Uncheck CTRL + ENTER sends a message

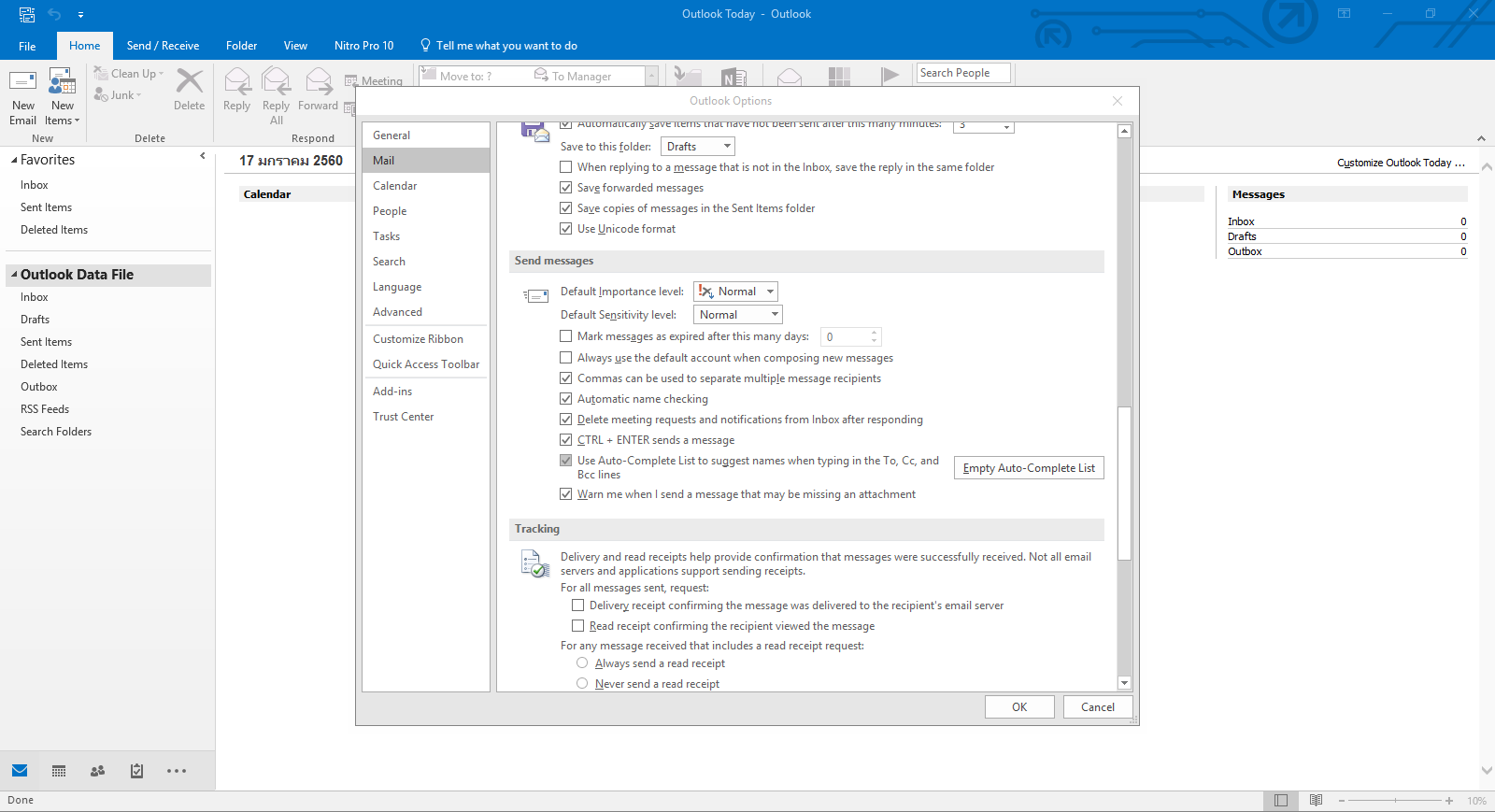click(x=565, y=440)
